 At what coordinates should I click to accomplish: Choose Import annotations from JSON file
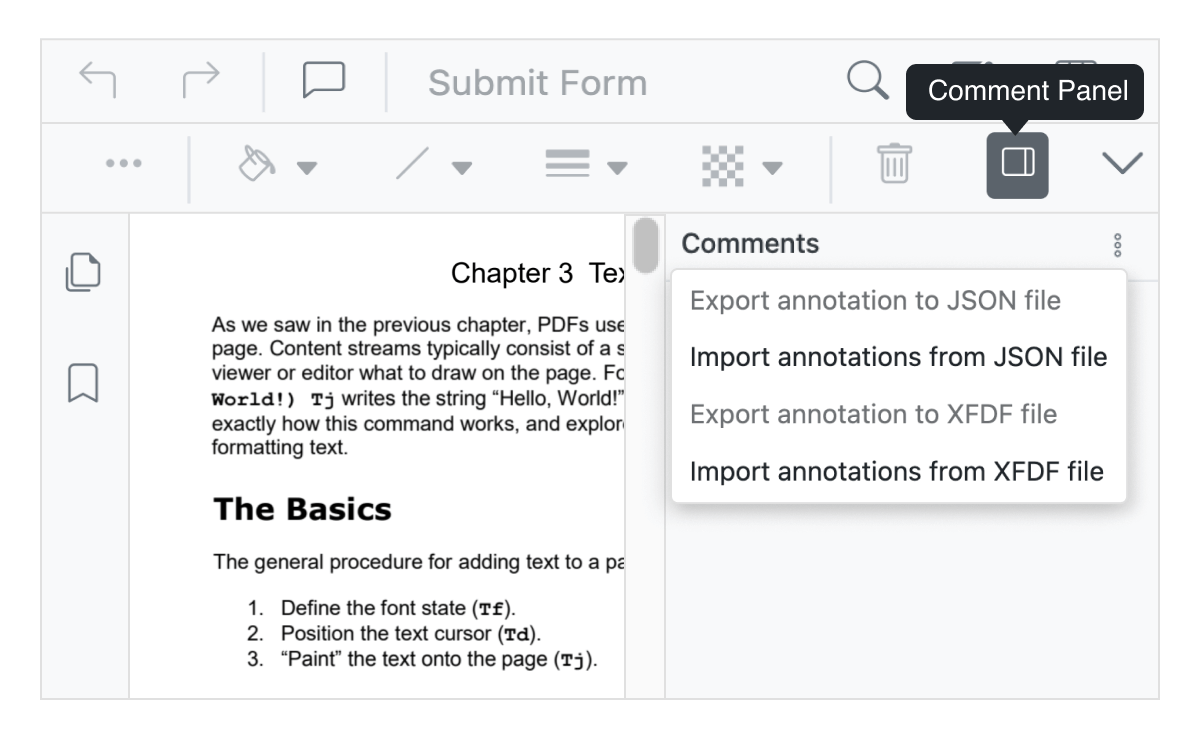point(897,357)
